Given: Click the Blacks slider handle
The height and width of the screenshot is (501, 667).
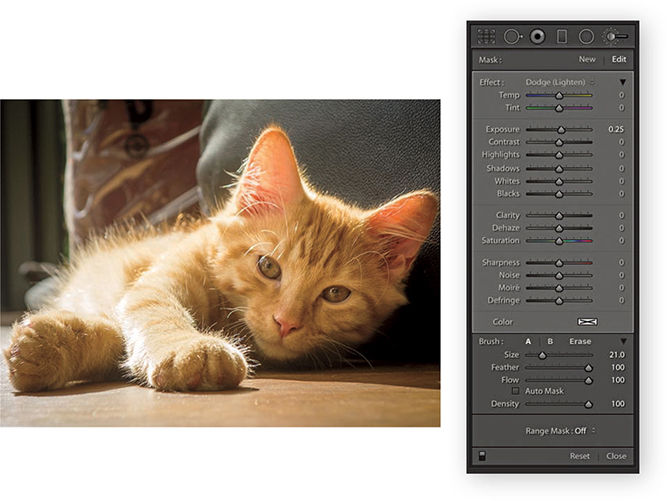Looking at the screenshot, I should coord(559,194).
